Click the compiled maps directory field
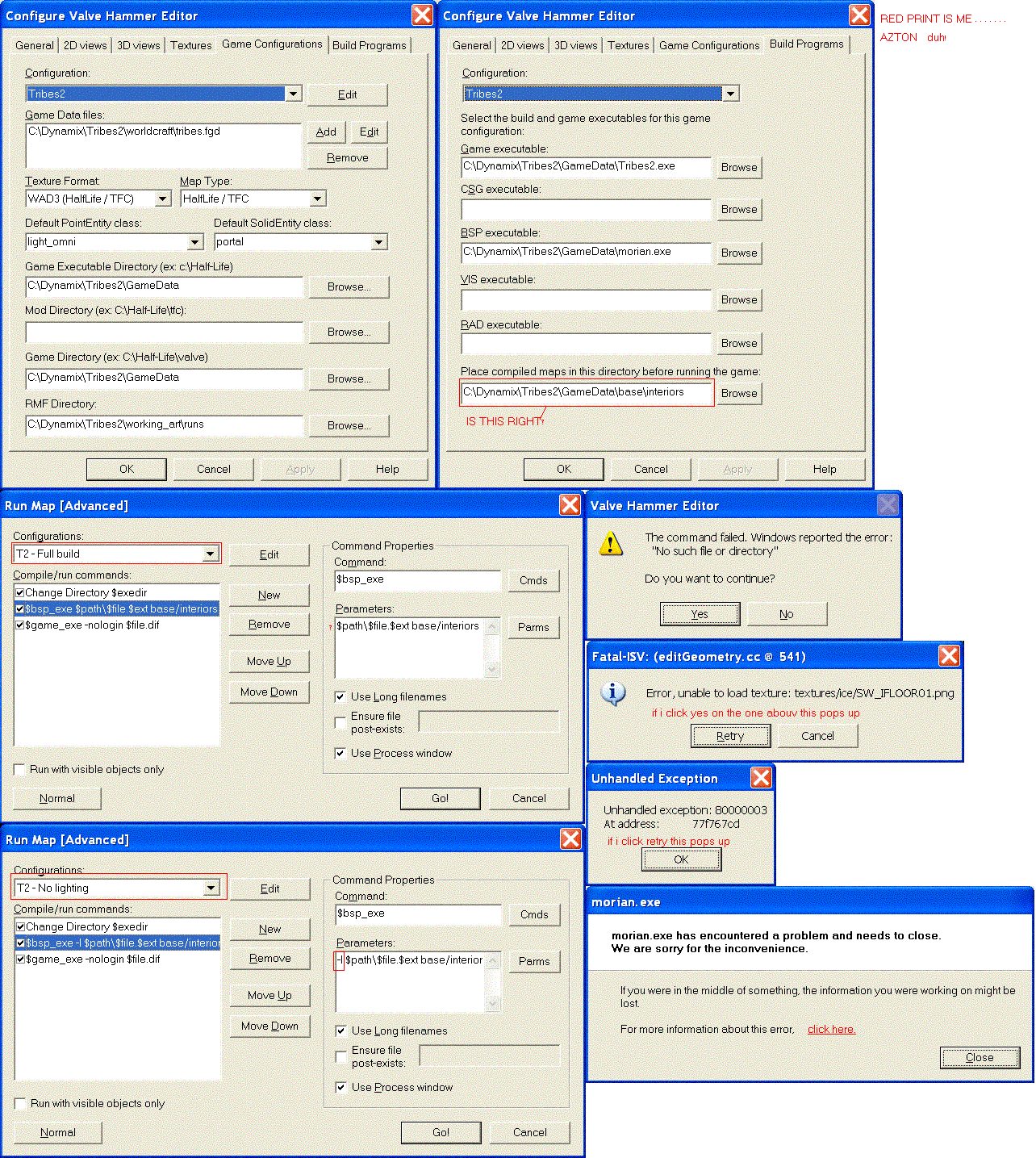The image size is (1036, 1158). click(587, 393)
